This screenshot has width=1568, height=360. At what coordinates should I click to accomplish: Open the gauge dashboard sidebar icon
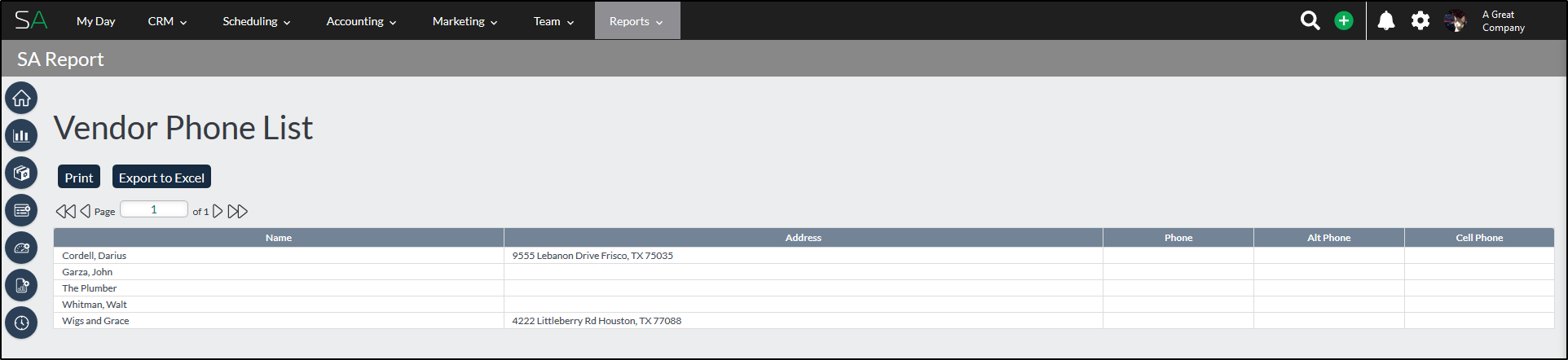[21, 248]
